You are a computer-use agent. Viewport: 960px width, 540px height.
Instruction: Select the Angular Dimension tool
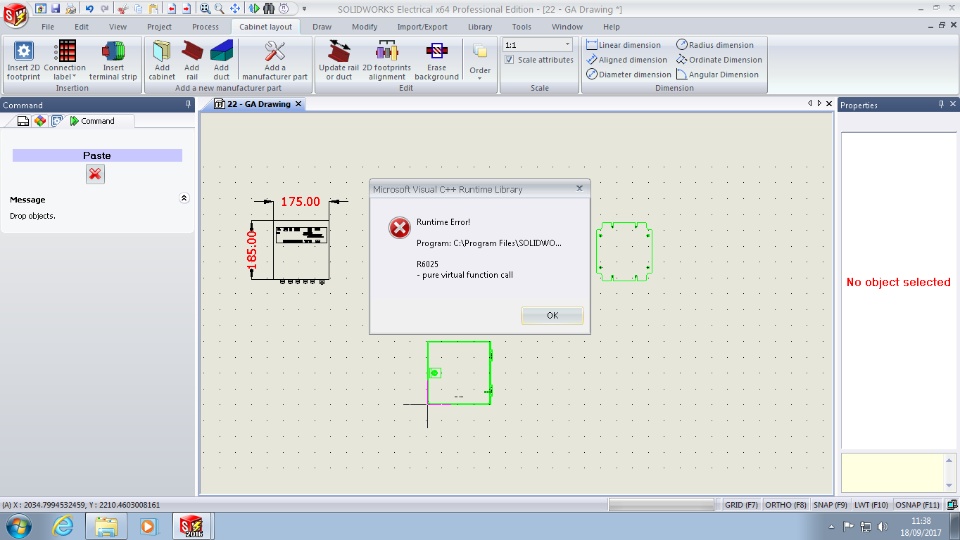(x=718, y=74)
